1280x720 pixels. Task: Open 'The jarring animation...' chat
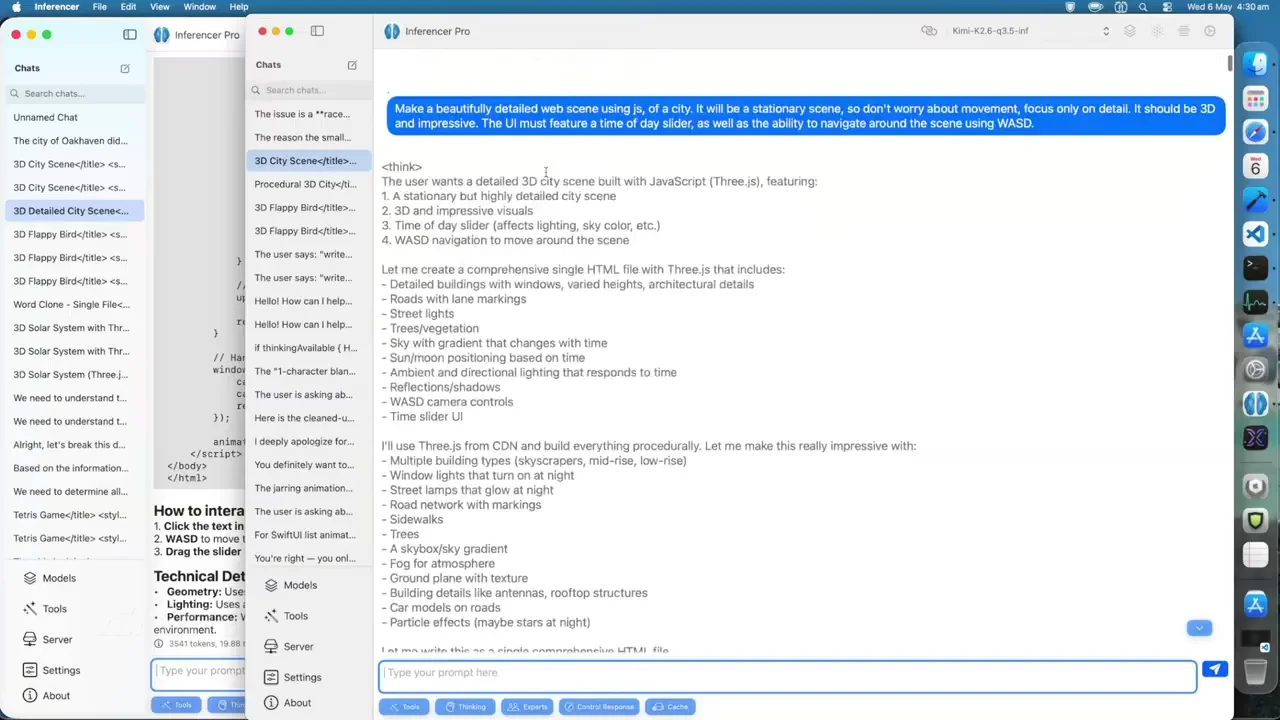pos(305,488)
